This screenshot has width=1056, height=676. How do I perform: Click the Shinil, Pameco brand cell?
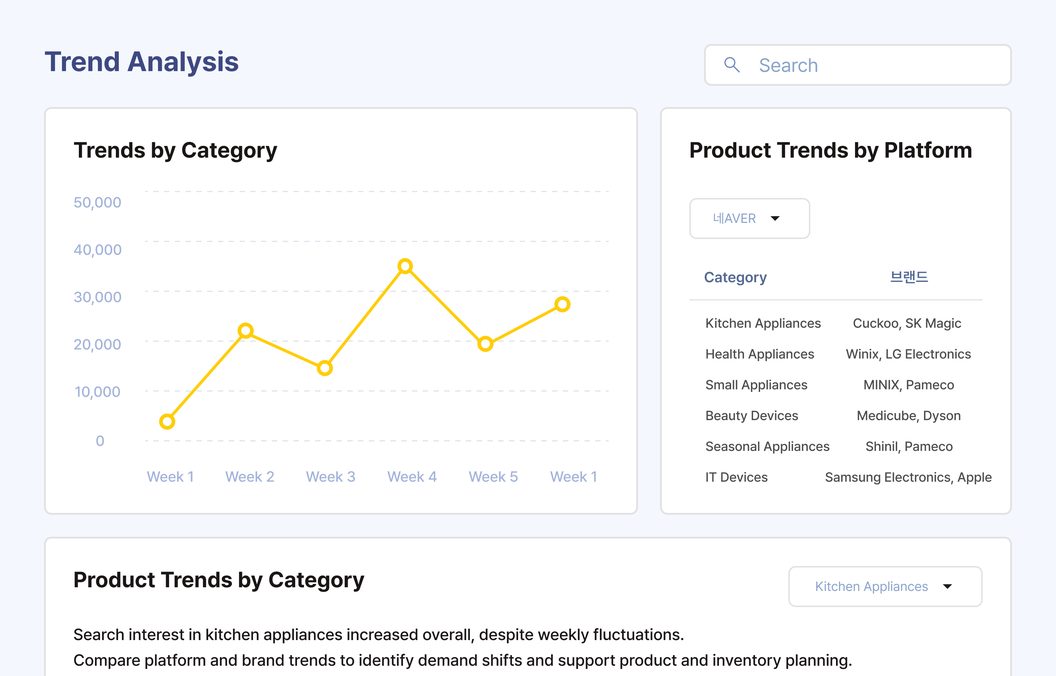909,446
